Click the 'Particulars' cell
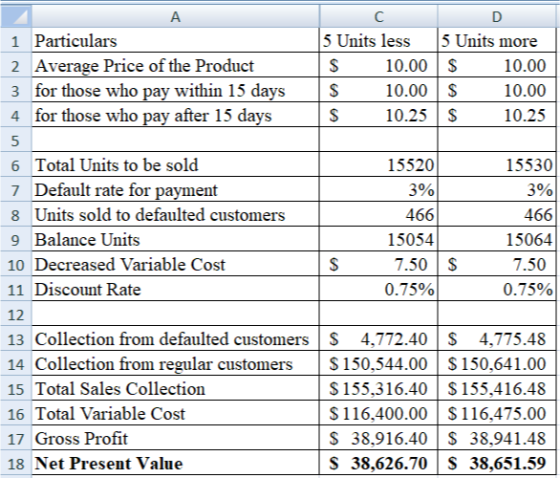Screen dimensions: 560x478 point(175,40)
